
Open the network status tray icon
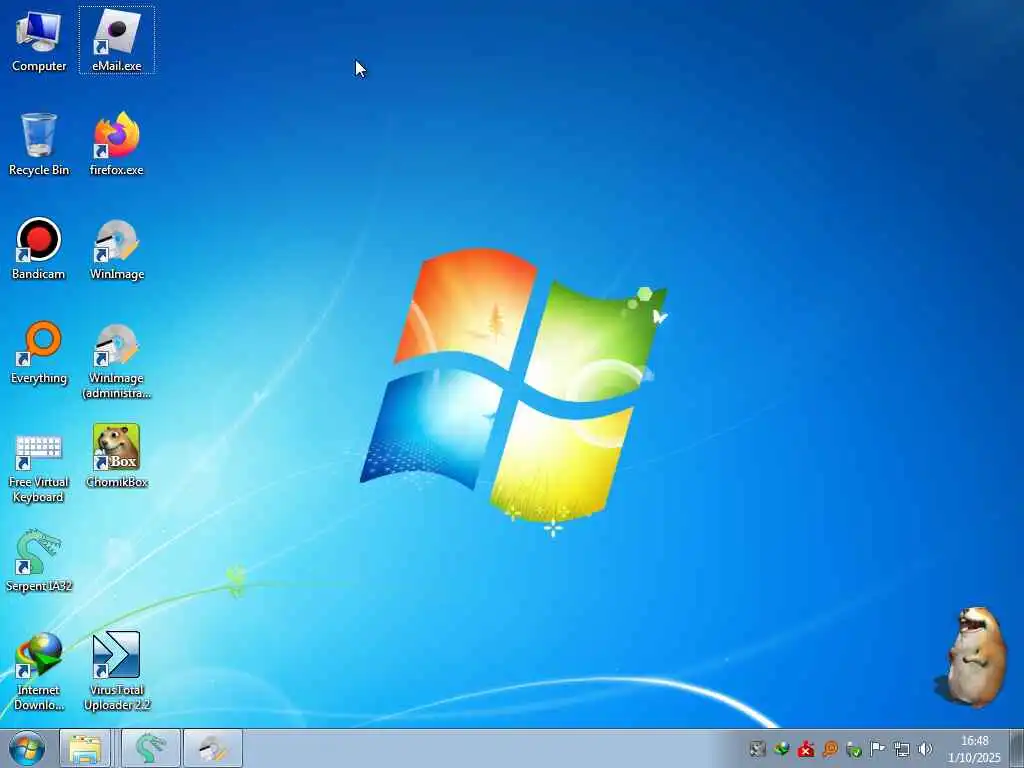coord(902,749)
